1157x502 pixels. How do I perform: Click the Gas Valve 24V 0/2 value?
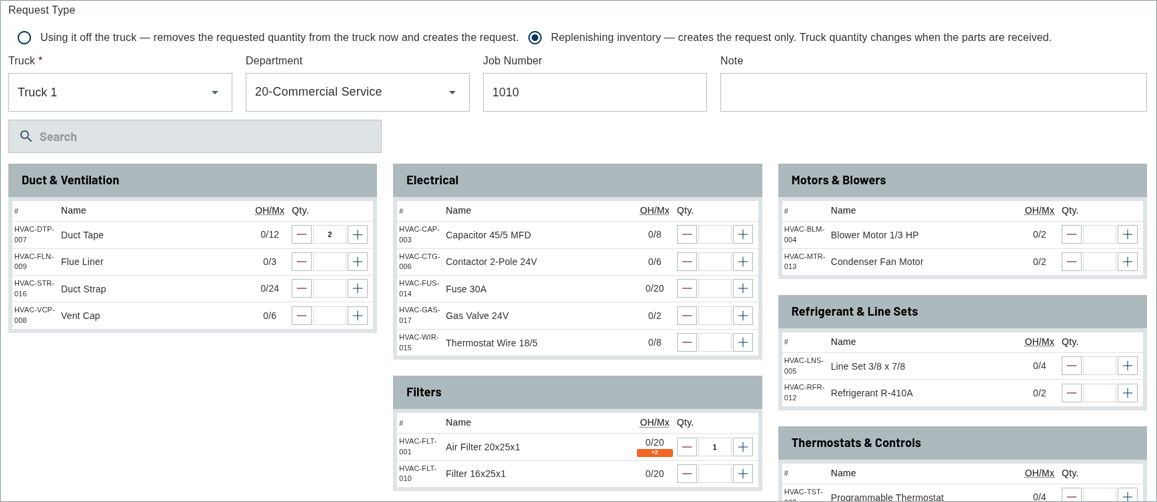[x=655, y=315]
